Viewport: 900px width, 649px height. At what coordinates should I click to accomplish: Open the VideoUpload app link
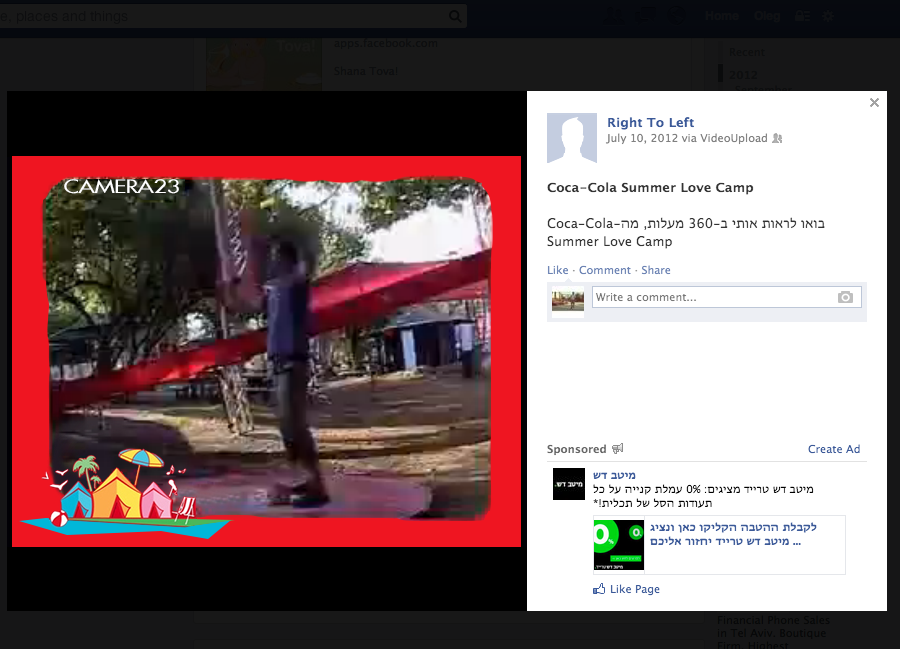tap(734, 138)
